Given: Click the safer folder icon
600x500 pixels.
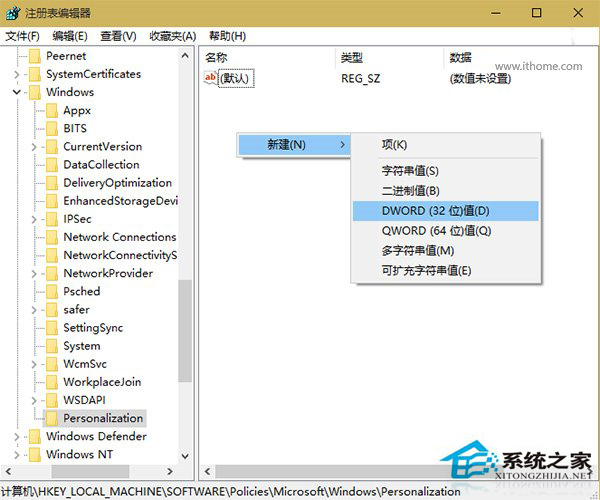Looking at the screenshot, I should pos(52,309).
